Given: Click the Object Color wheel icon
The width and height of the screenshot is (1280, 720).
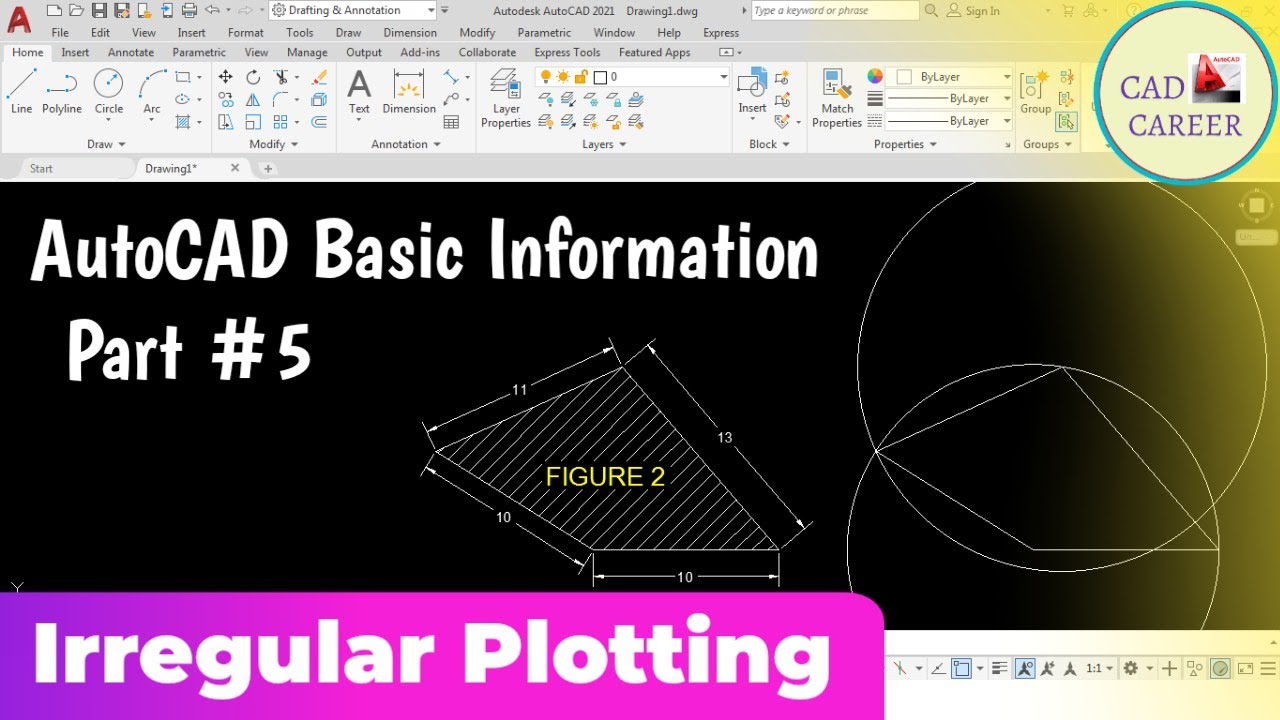Looking at the screenshot, I should point(875,77).
